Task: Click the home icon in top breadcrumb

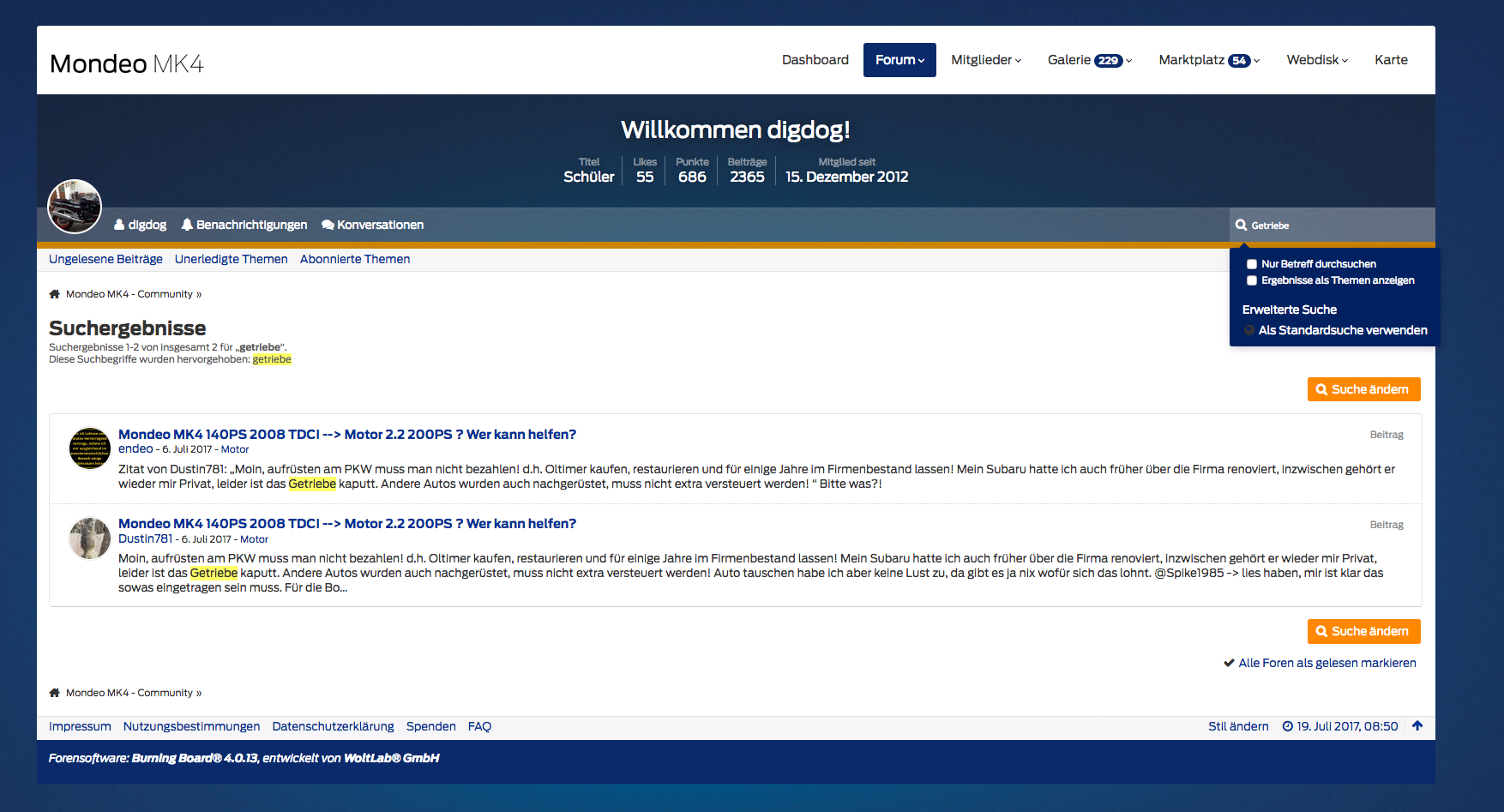Action: (55, 294)
